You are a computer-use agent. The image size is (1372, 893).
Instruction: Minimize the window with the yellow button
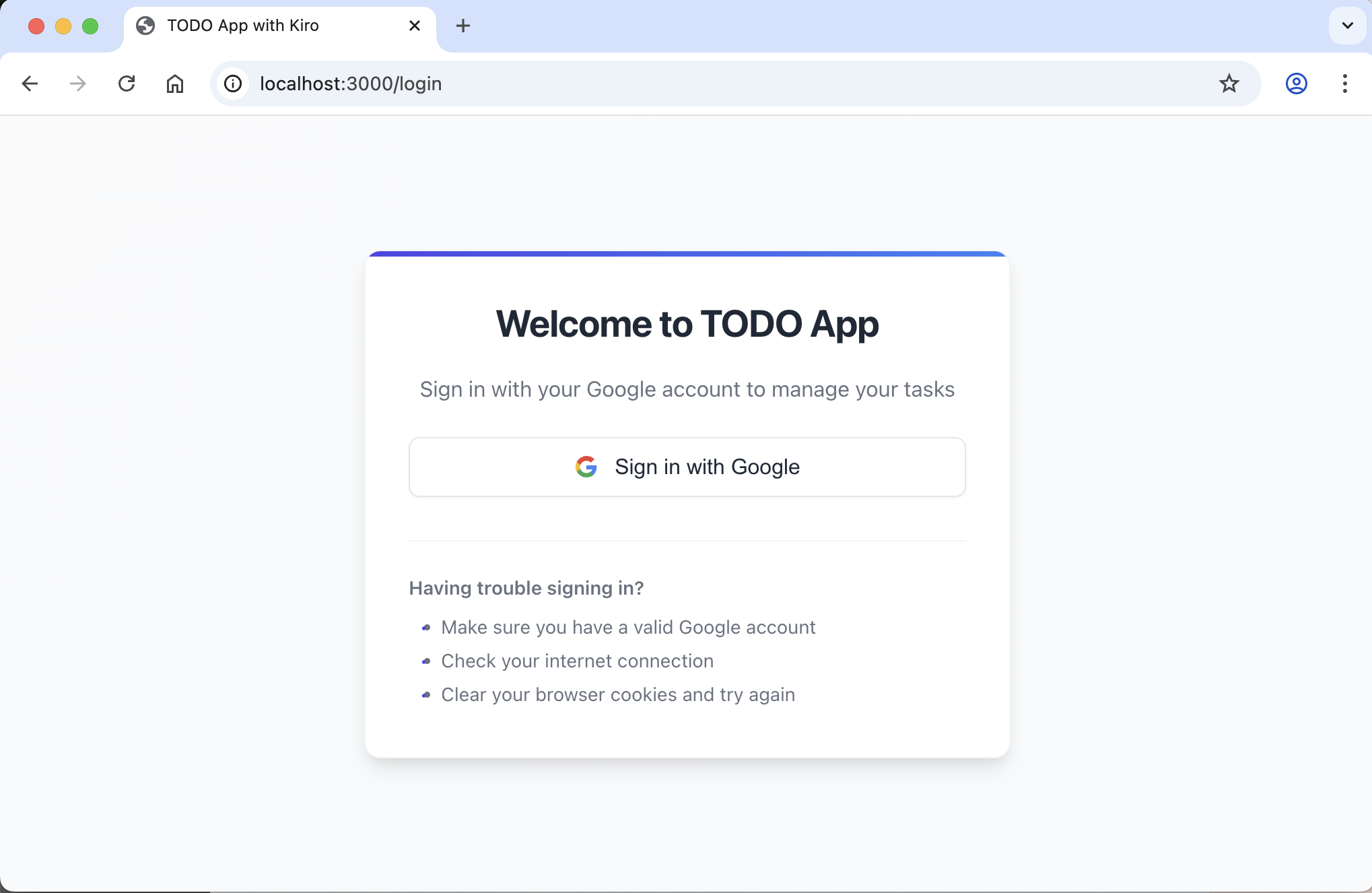(63, 26)
